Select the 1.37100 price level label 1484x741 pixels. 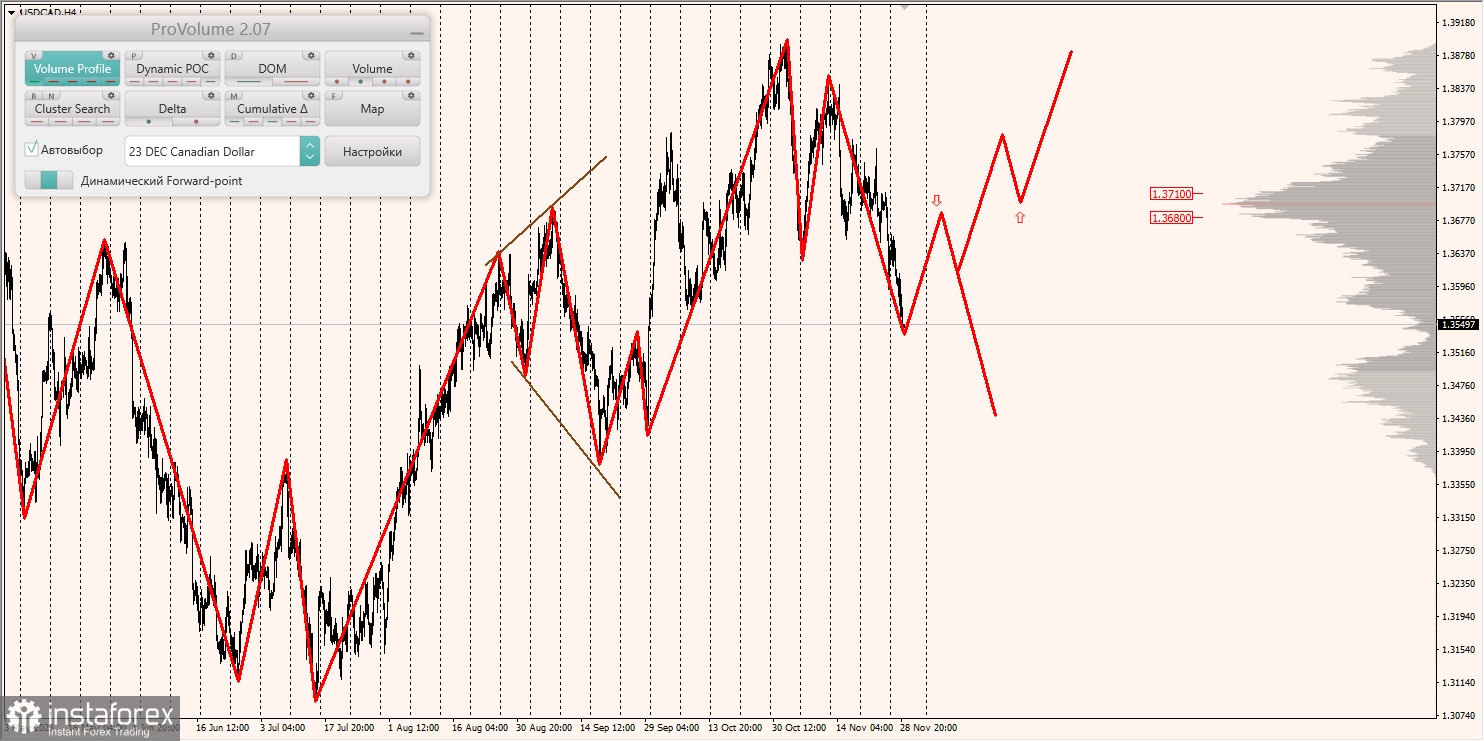point(1171,194)
